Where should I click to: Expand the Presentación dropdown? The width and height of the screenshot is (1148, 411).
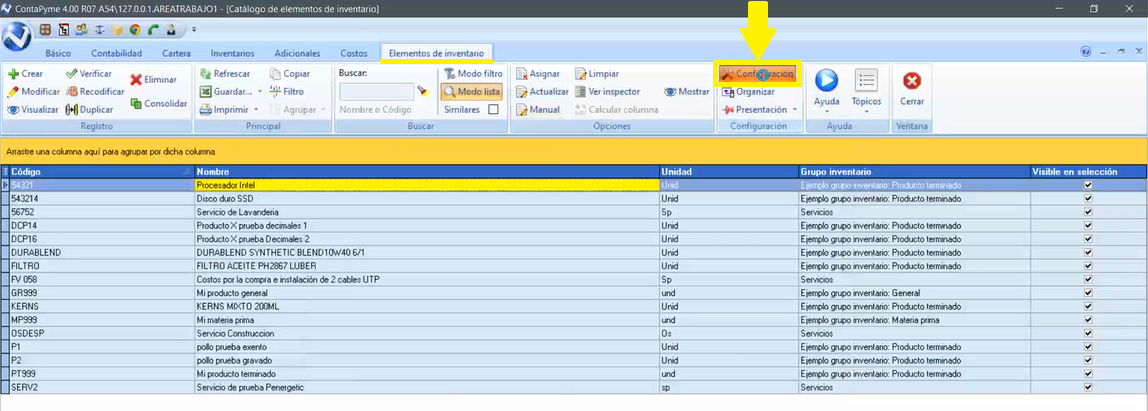[794, 109]
